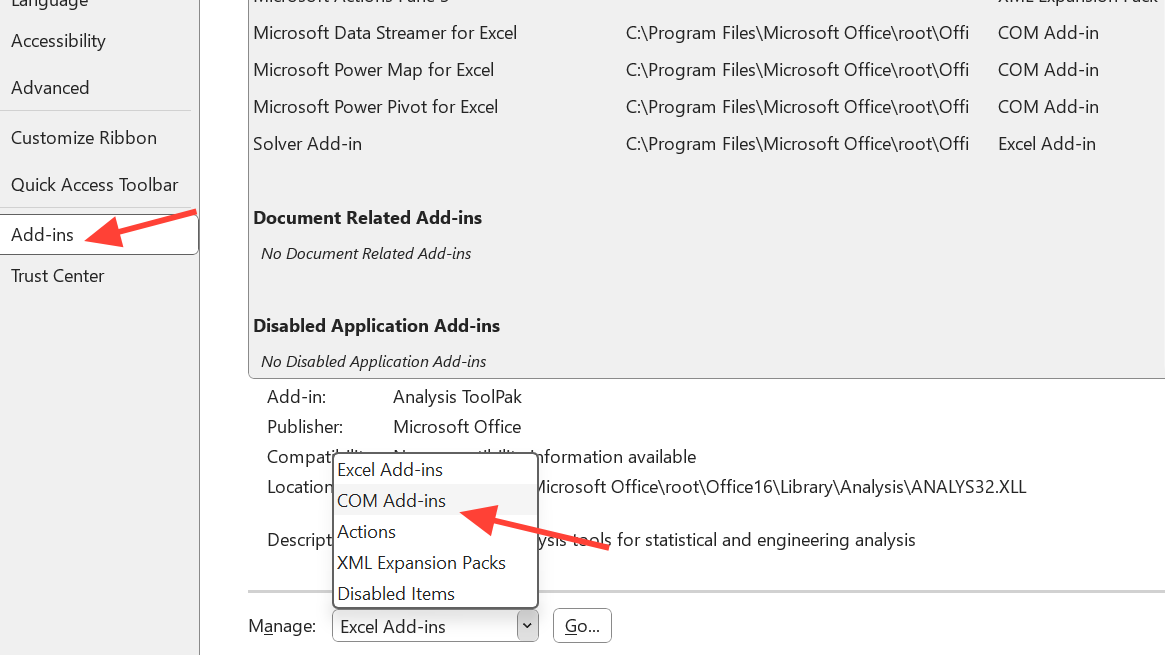
Task: Pick Actions from the Manage dropdown options
Action: pyautogui.click(x=366, y=532)
